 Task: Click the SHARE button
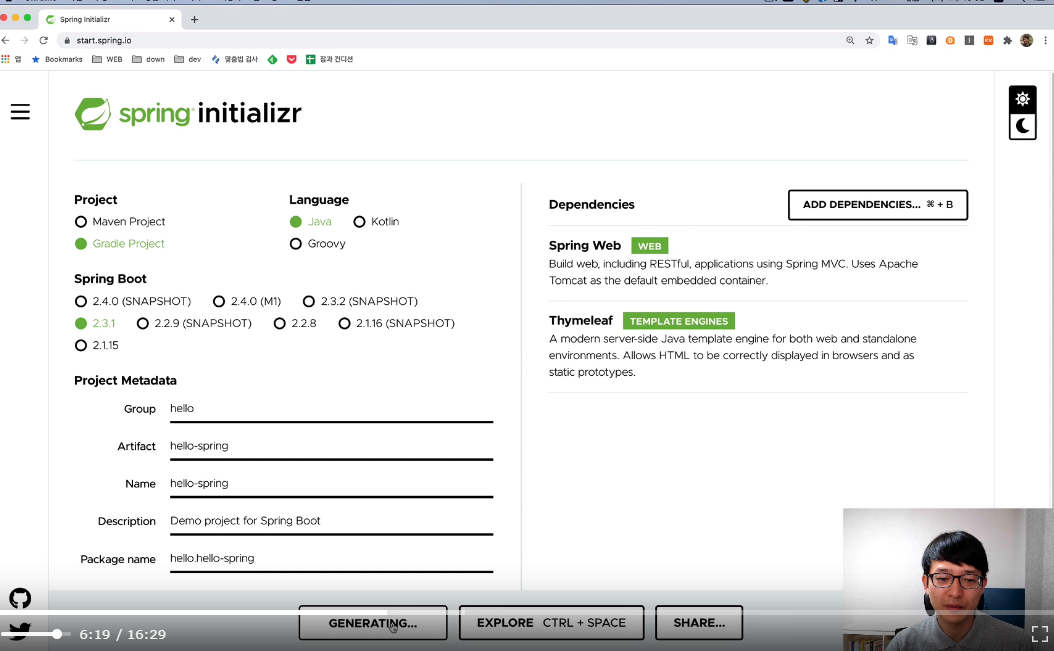[699, 623]
